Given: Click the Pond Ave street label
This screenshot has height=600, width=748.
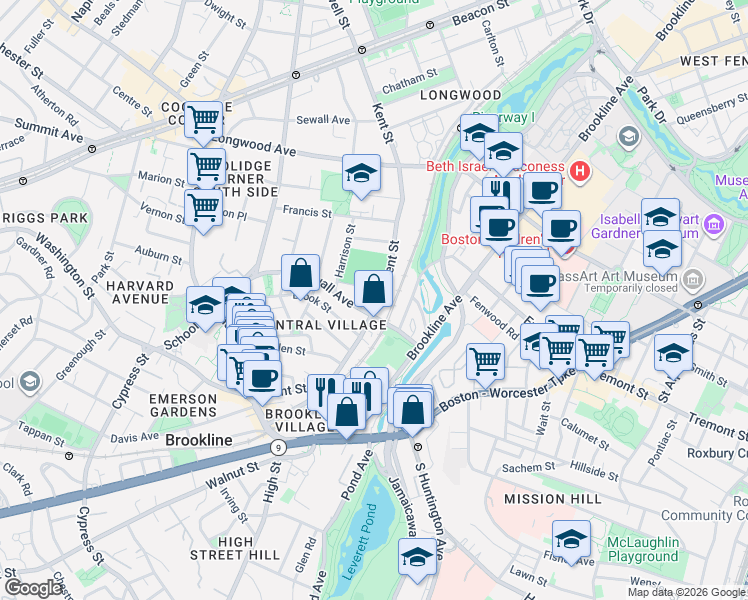Looking at the screenshot, I should click(357, 474).
